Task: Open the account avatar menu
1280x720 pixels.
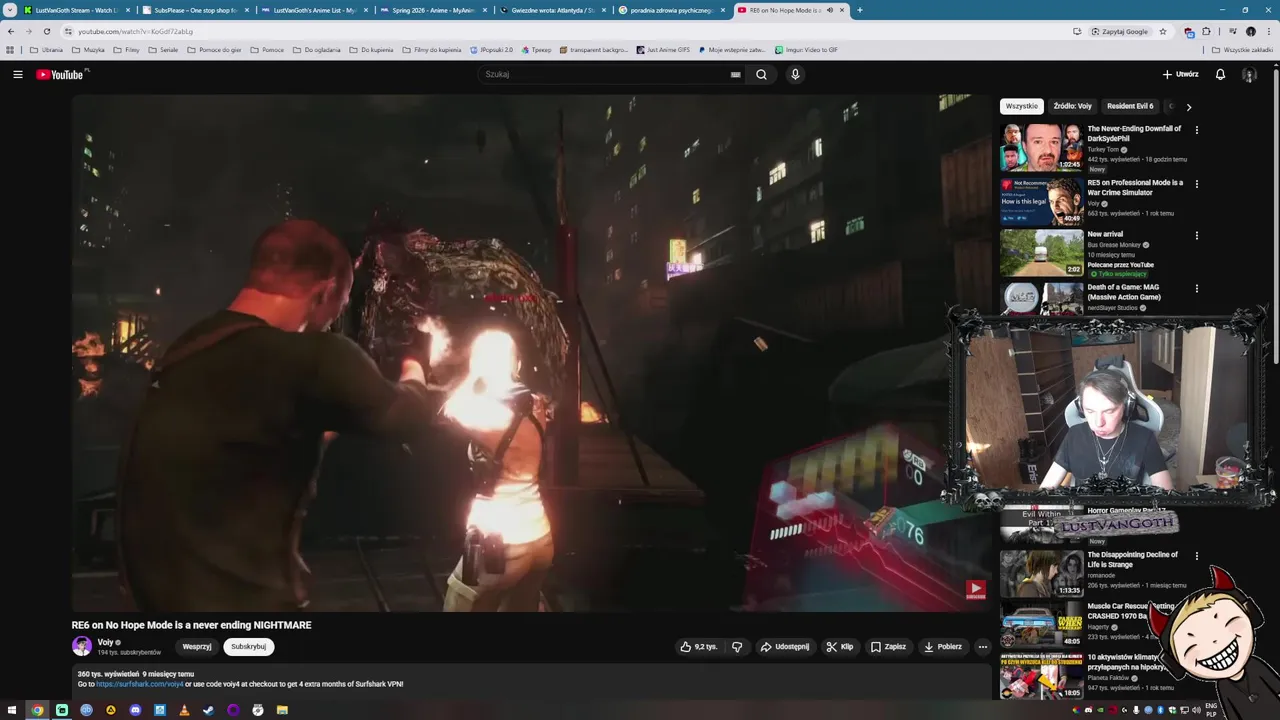Action: click(x=1249, y=74)
